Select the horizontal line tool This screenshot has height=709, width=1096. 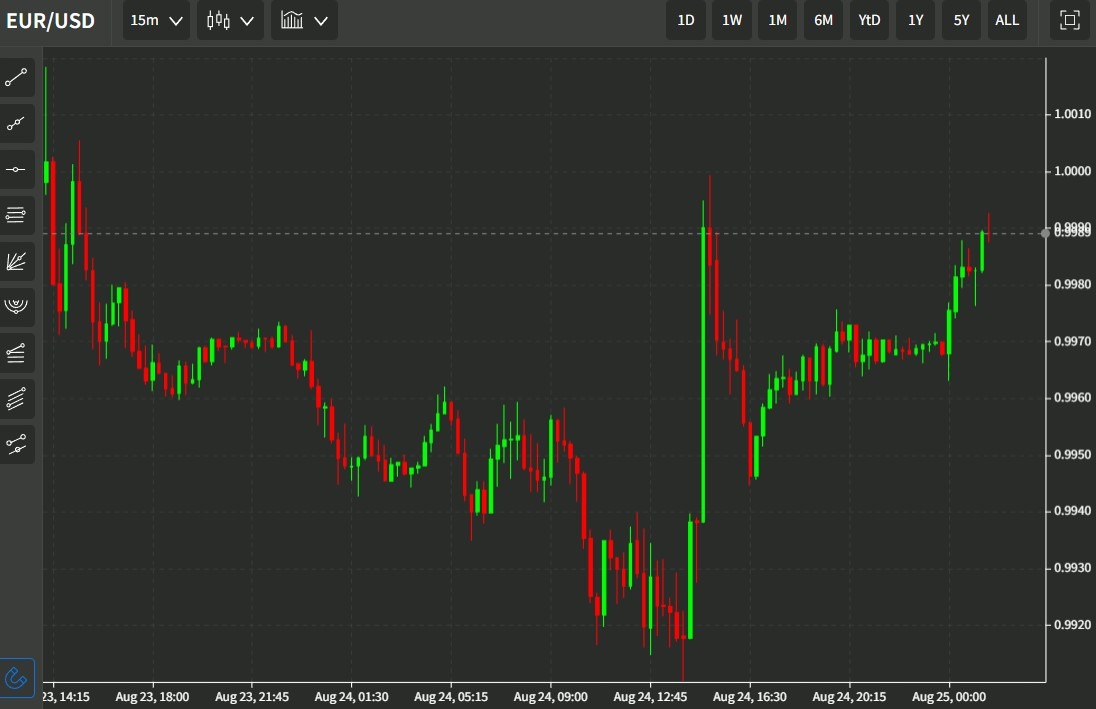click(17, 168)
